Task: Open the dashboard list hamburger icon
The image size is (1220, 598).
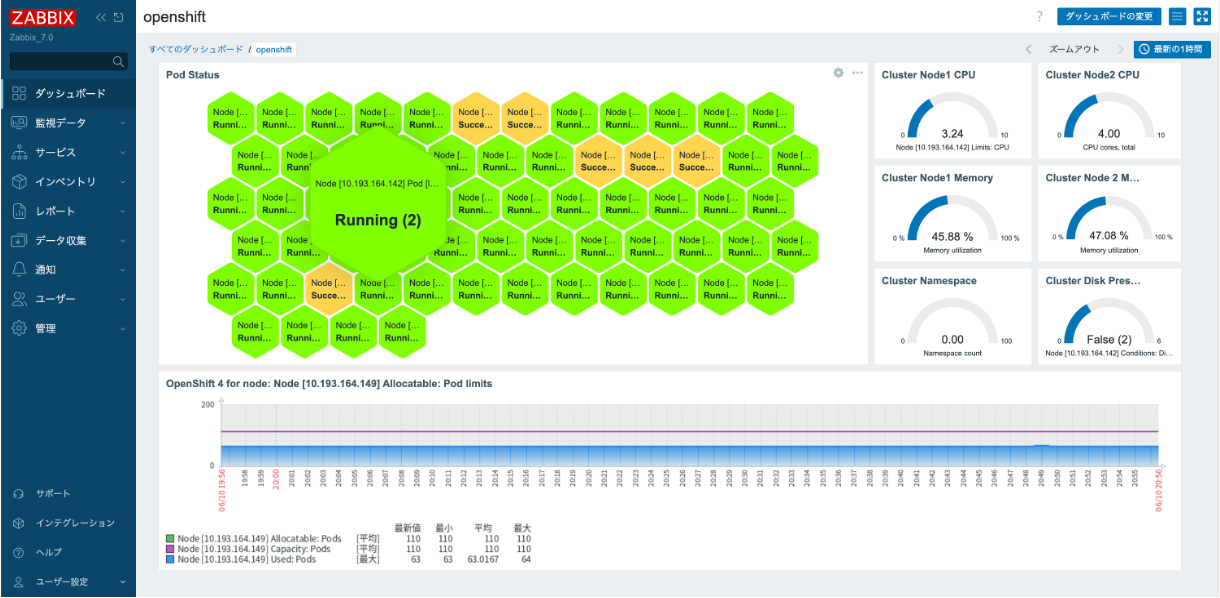Action: point(1176,16)
